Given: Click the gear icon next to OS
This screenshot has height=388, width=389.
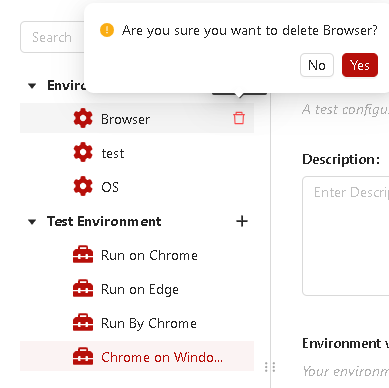Looking at the screenshot, I should tap(83, 186).
